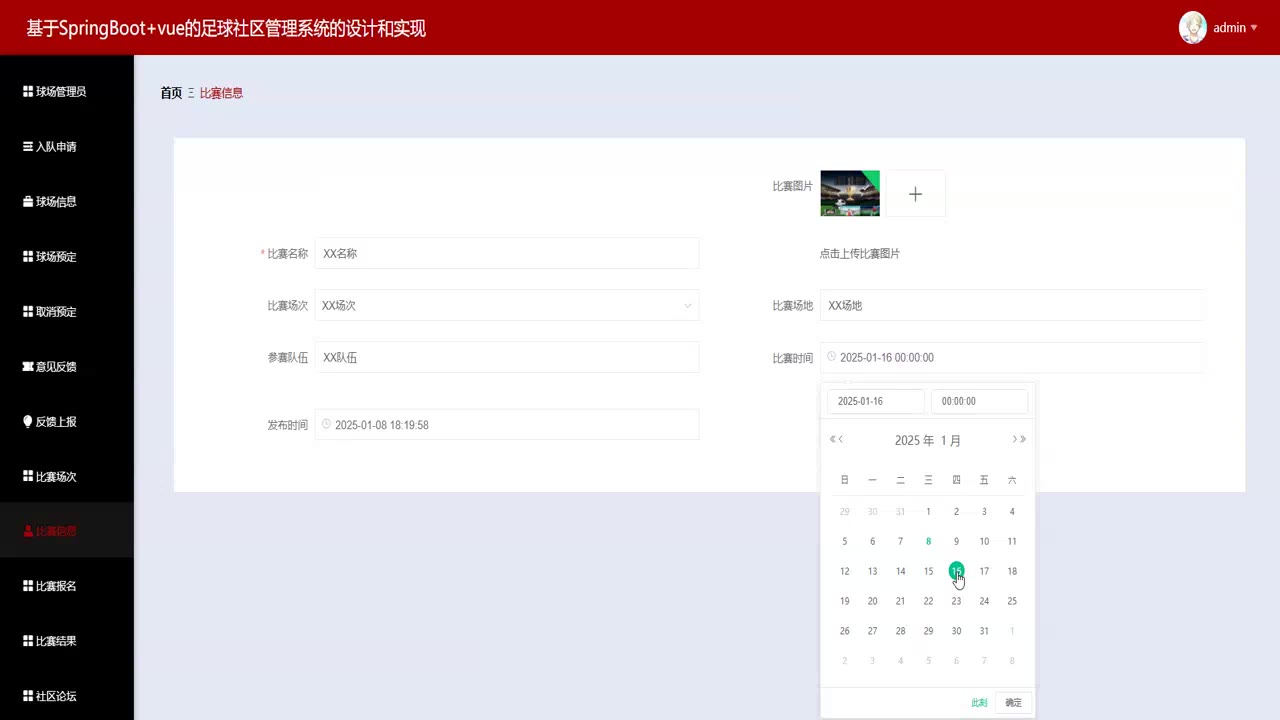Click the 比赛信息 person icon
The width and height of the screenshot is (1280, 720).
tap(28, 532)
